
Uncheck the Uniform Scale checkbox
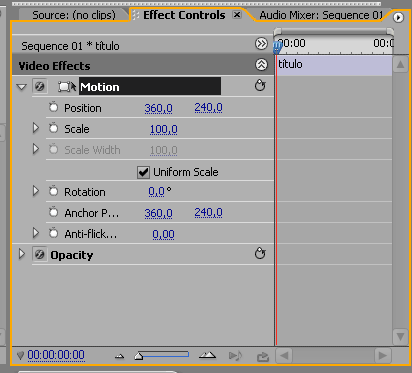143,172
